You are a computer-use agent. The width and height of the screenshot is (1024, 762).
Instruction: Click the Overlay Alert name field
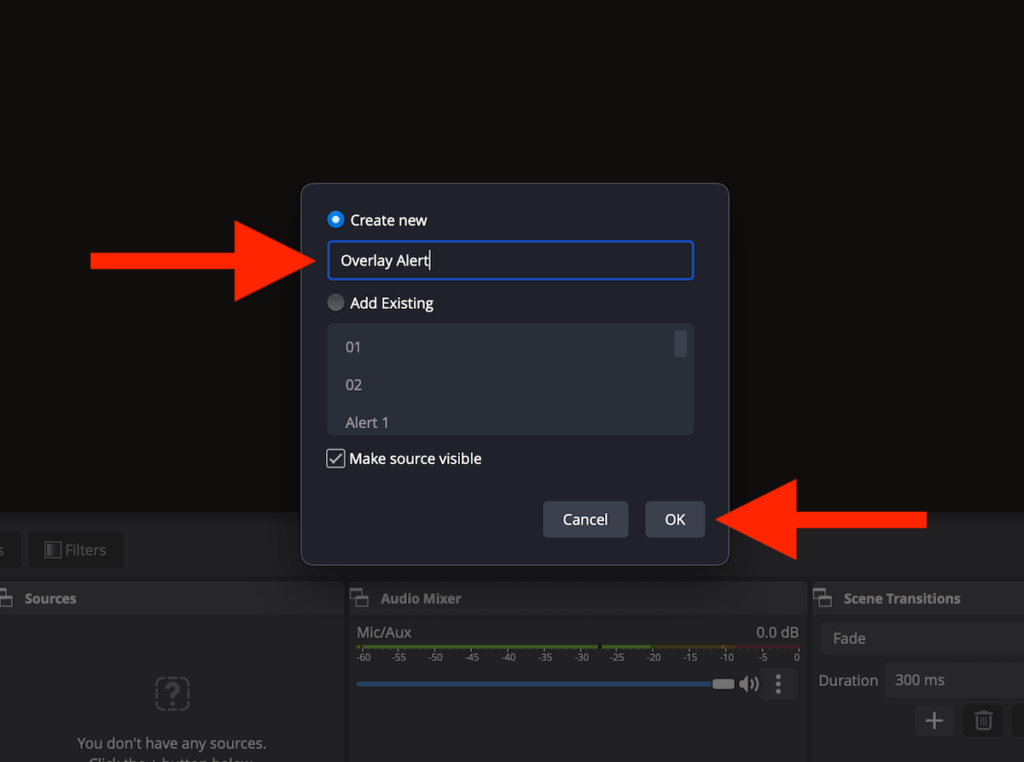pyautogui.click(x=510, y=261)
